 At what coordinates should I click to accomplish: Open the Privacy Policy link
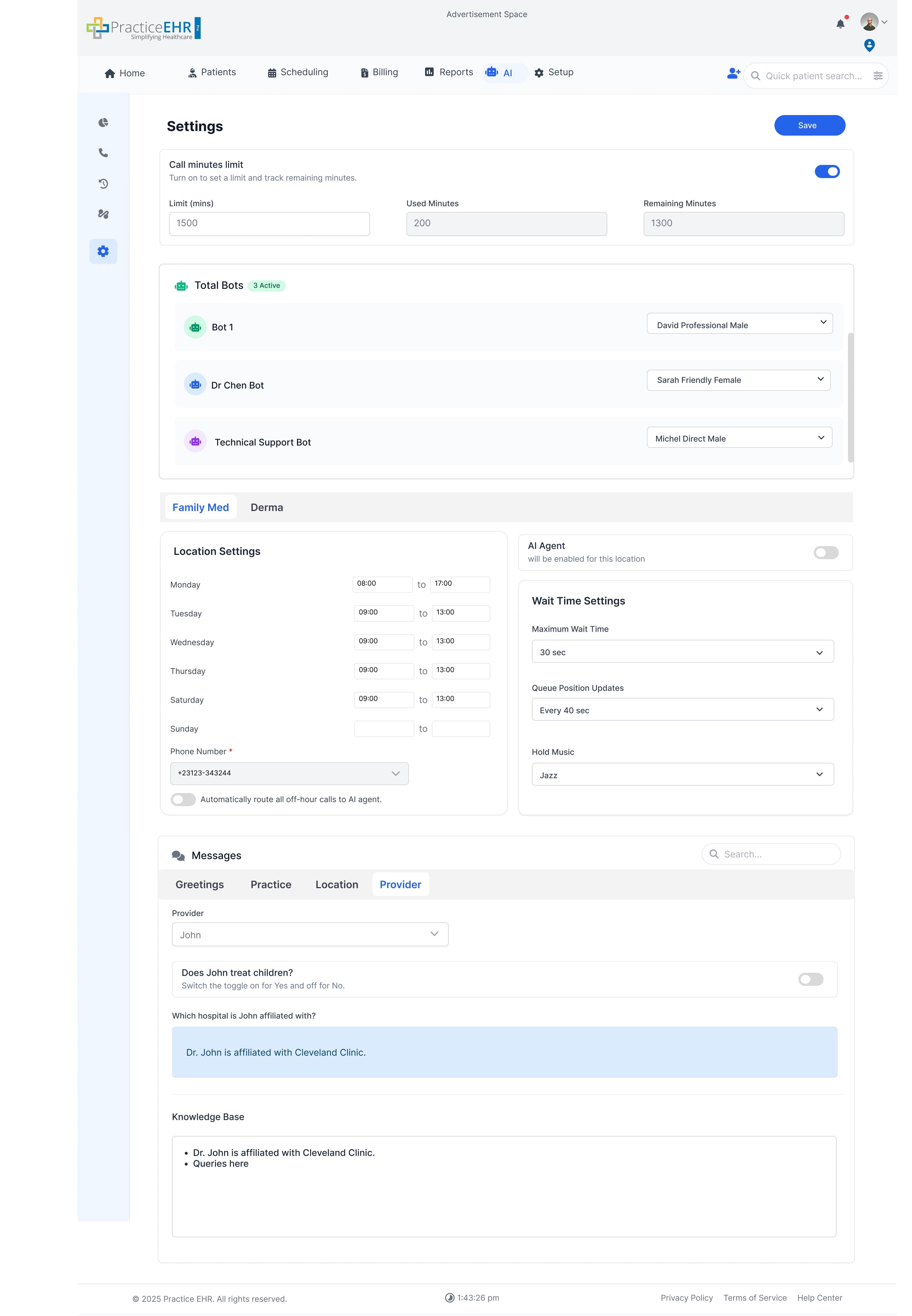click(x=687, y=1298)
